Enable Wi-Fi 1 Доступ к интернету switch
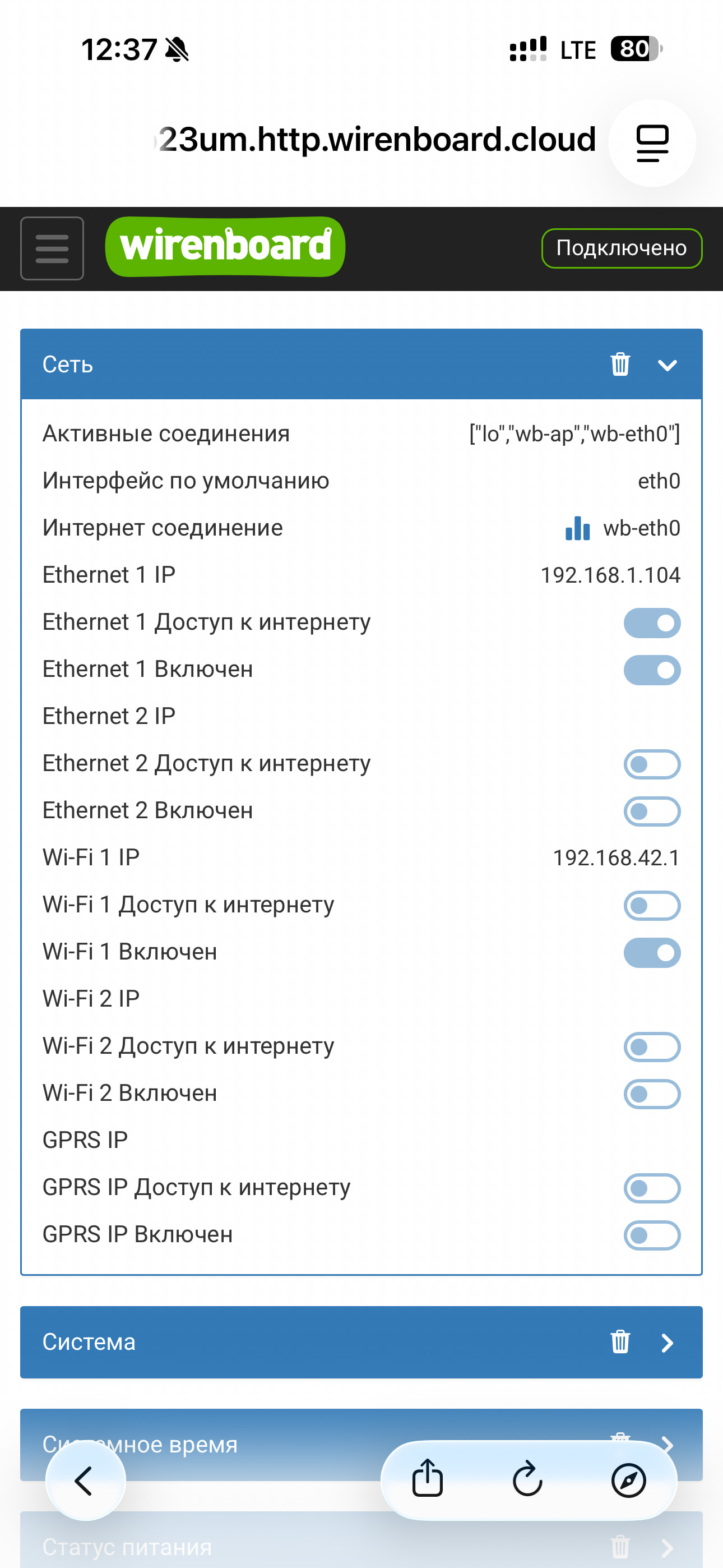 (652, 906)
